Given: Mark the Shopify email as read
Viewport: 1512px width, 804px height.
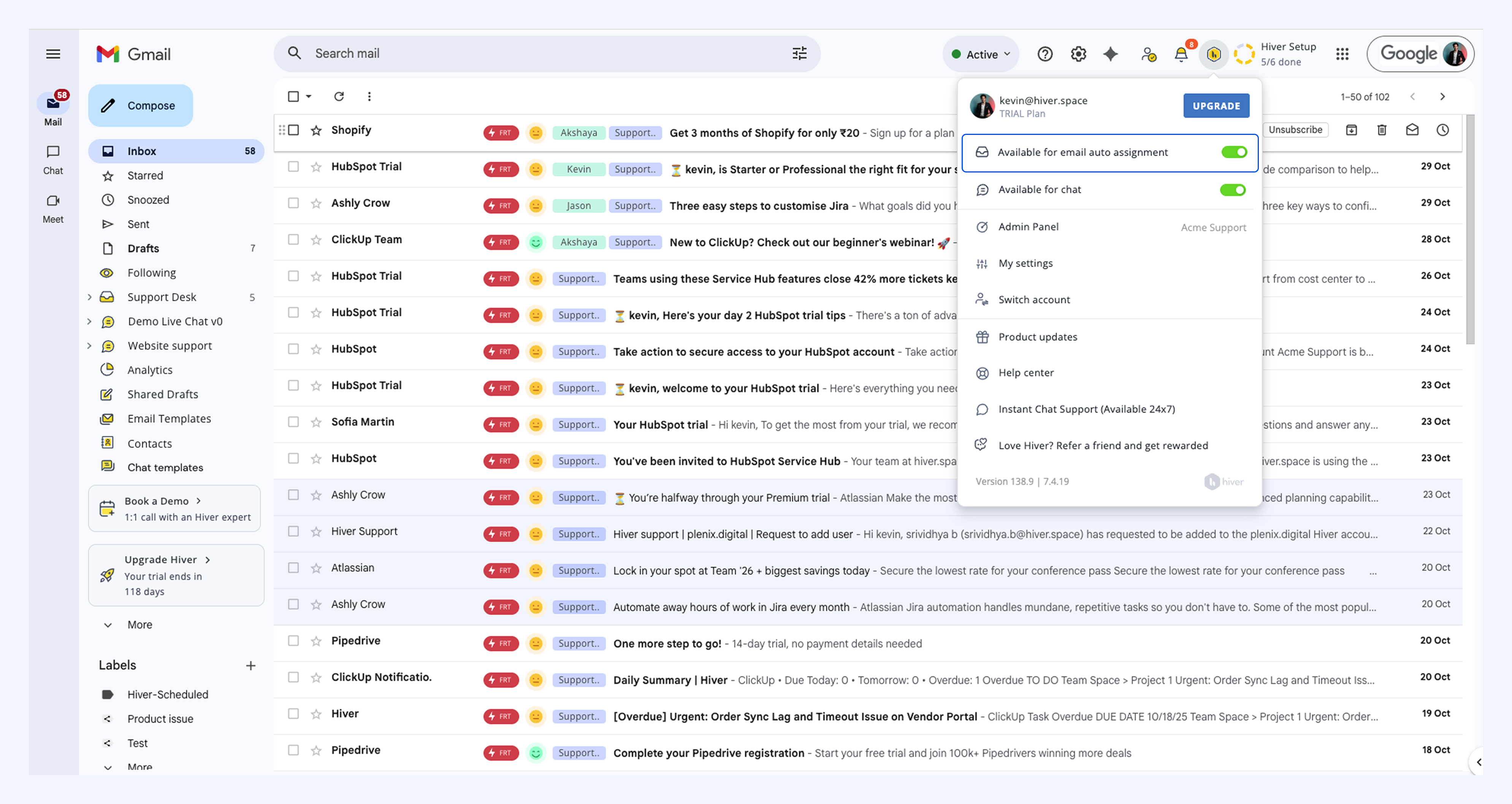Looking at the screenshot, I should (1412, 130).
